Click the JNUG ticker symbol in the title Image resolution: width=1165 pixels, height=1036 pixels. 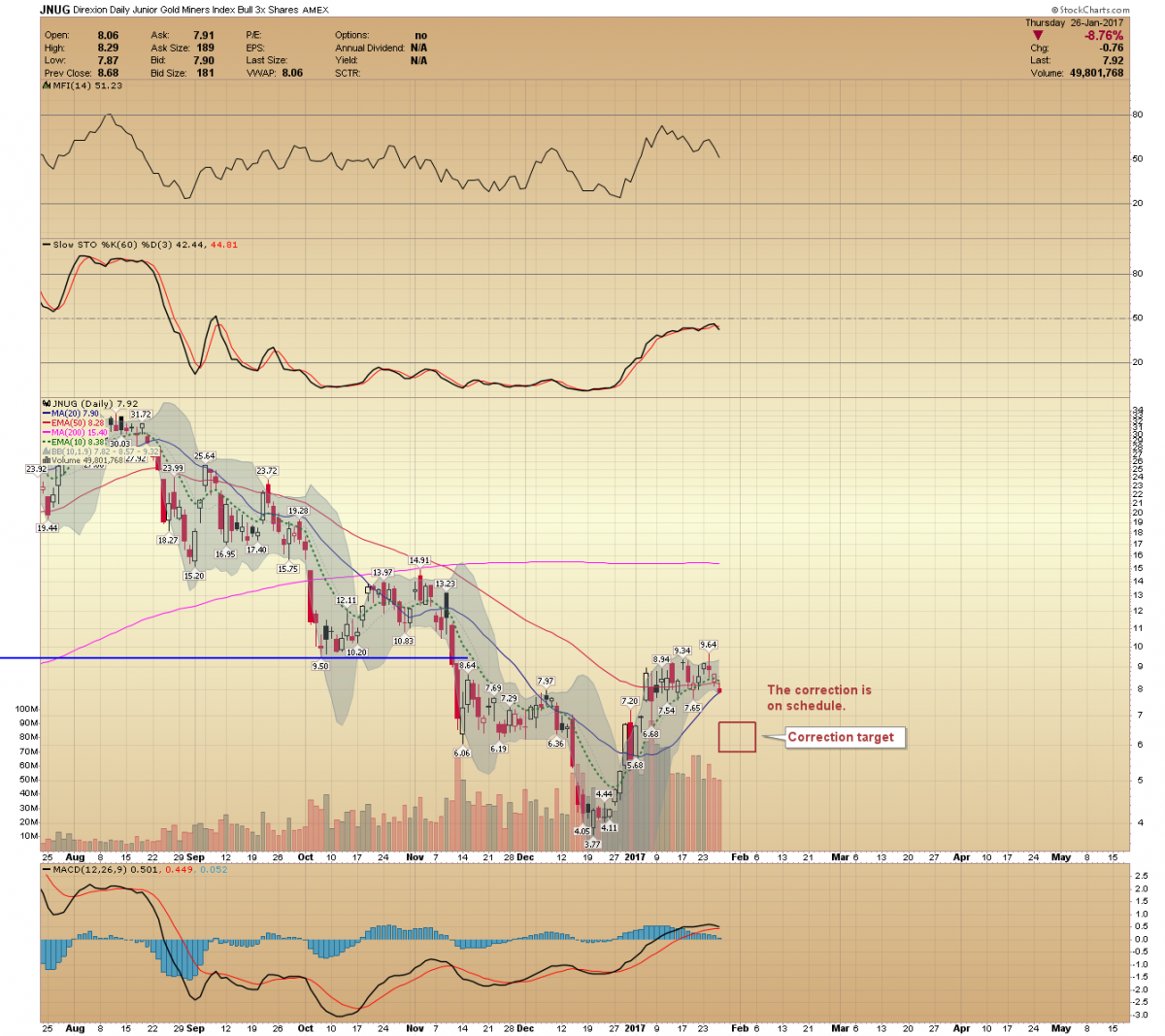point(54,10)
